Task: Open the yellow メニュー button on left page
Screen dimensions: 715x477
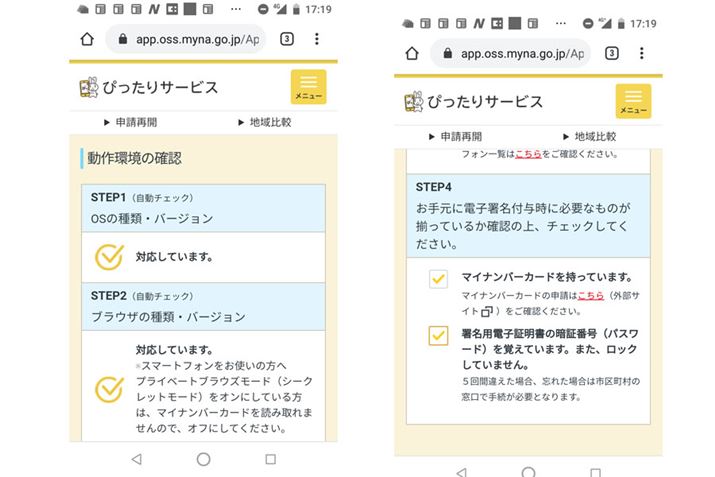Action: click(x=308, y=87)
